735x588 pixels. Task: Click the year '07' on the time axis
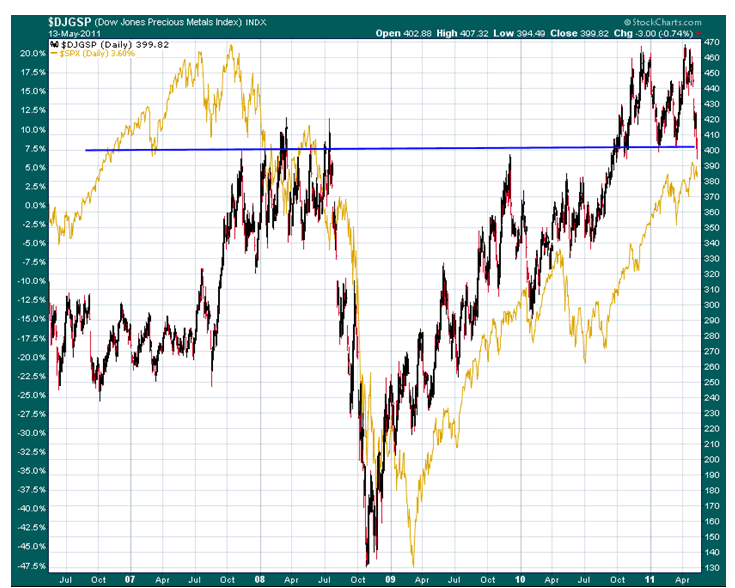click(x=130, y=580)
